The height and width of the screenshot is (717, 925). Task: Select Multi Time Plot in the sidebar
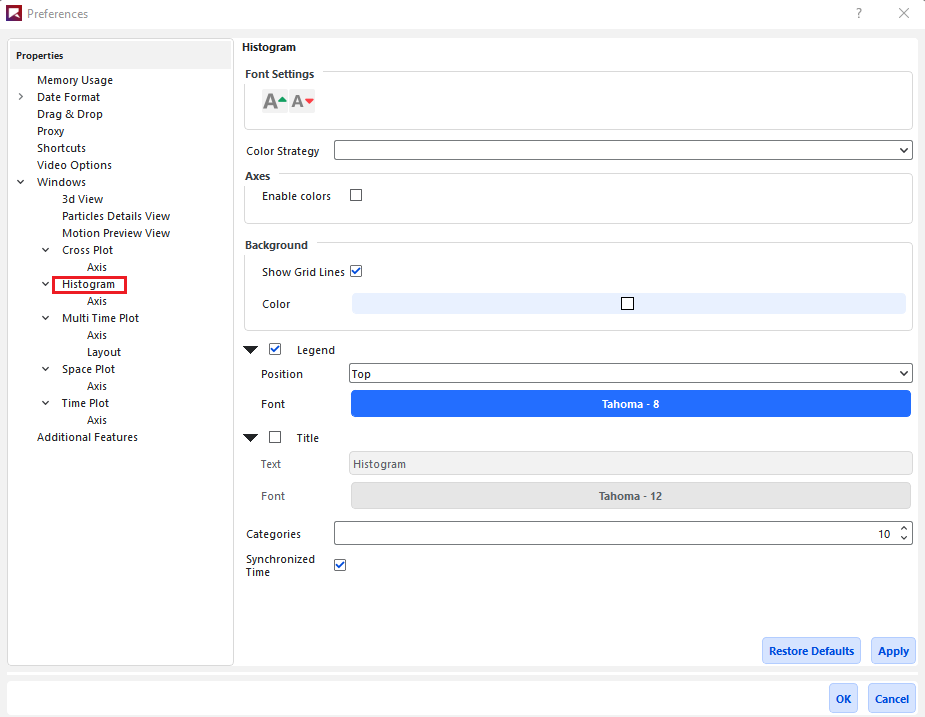tap(100, 317)
